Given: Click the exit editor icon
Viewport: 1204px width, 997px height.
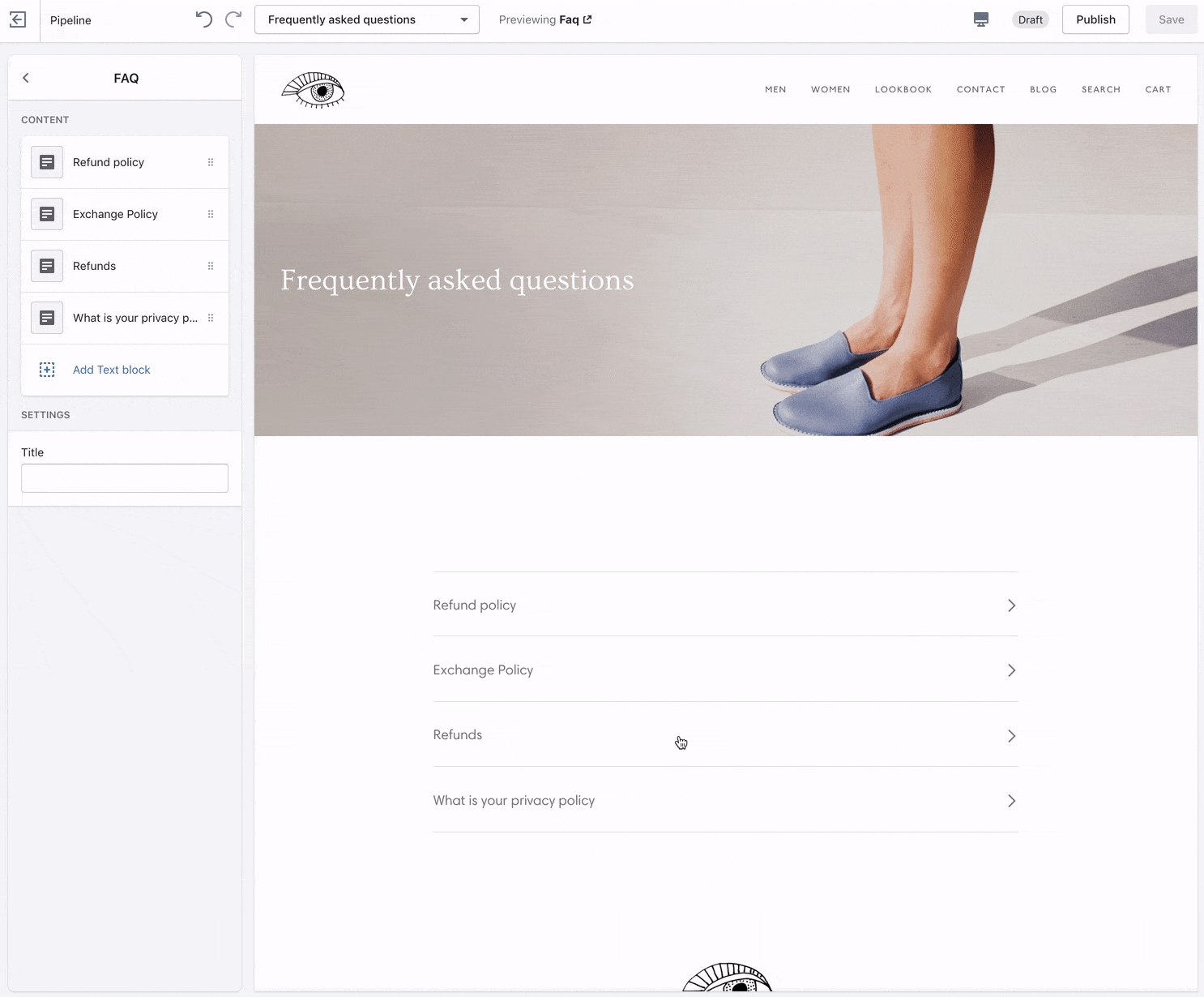Looking at the screenshot, I should [x=18, y=19].
